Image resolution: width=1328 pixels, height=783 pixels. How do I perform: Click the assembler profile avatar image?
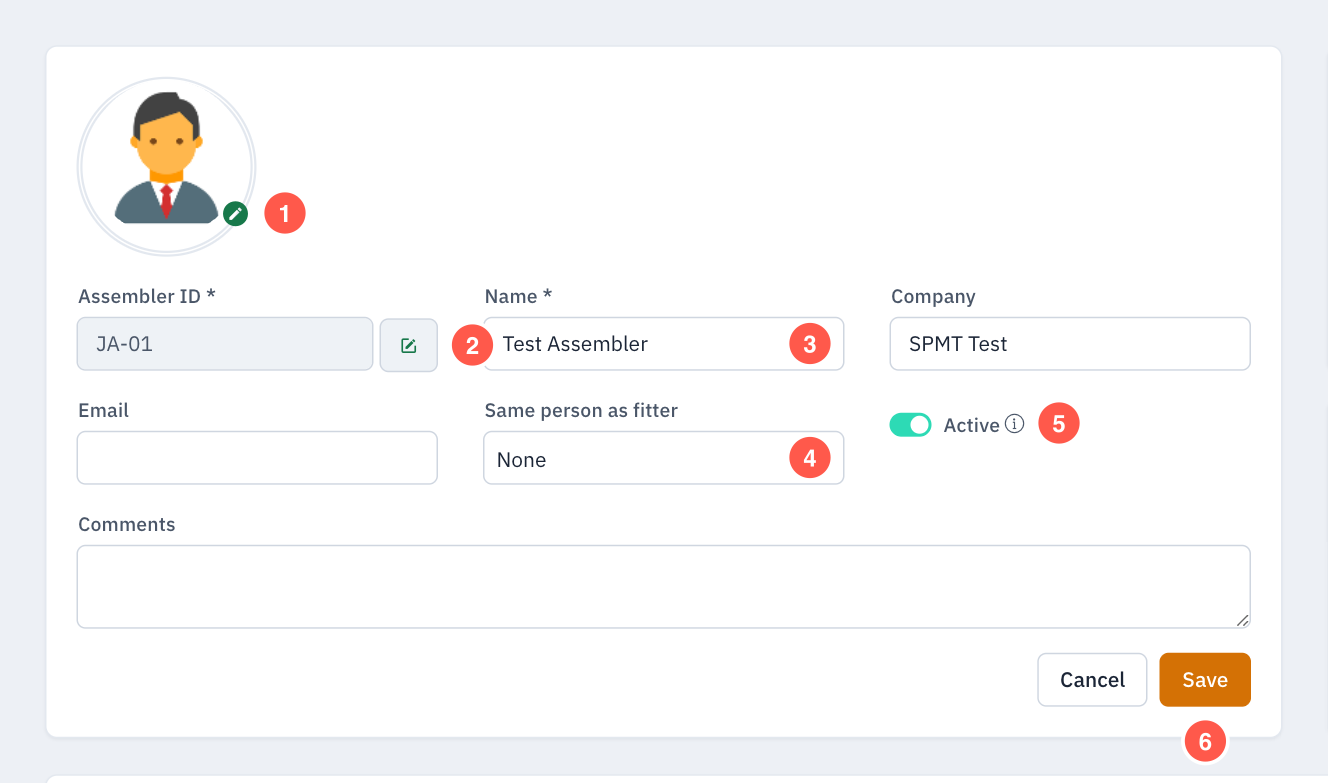(x=166, y=166)
